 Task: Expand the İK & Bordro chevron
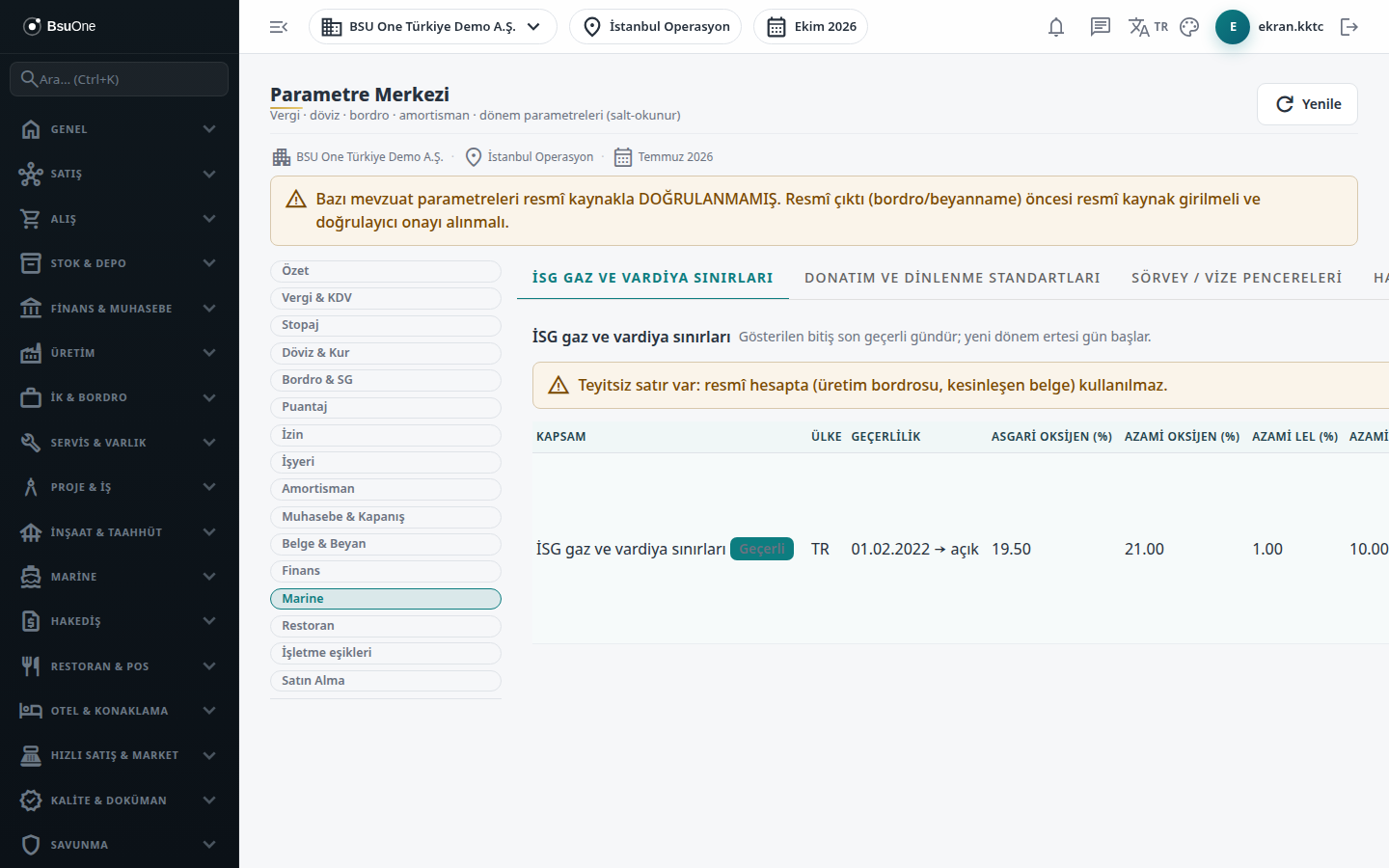click(209, 397)
